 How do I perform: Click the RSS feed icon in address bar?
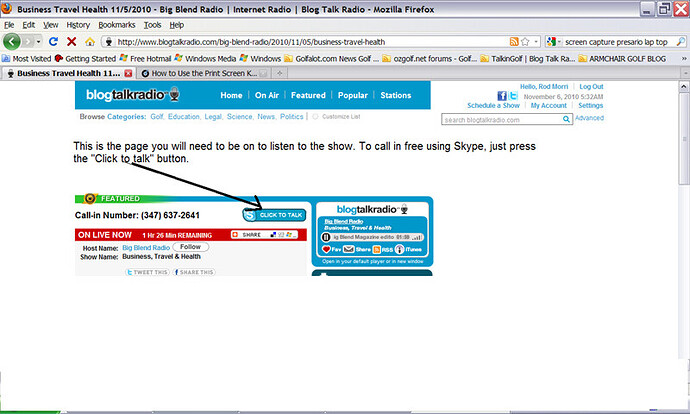tap(514, 42)
